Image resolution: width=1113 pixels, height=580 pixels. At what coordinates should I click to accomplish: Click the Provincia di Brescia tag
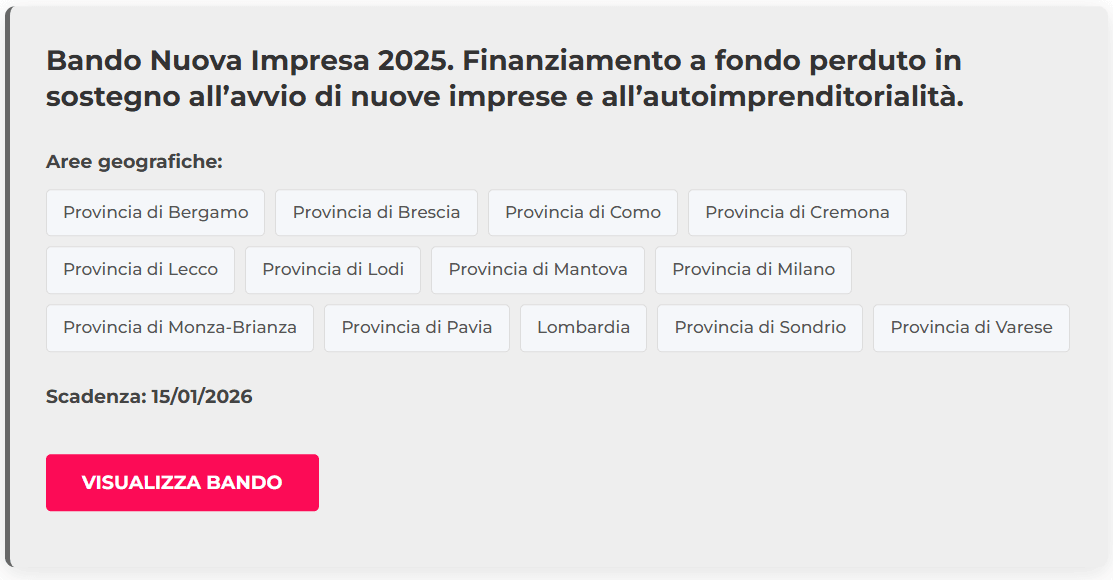[376, 213]
